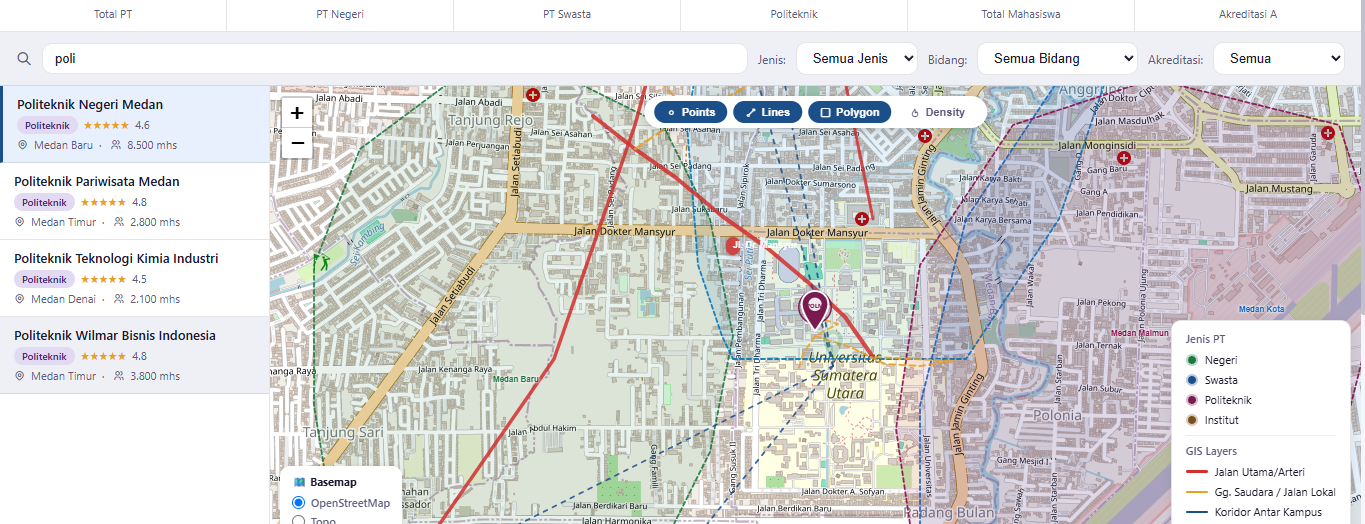The width and height of the screenshot is (1365, 524).
Task: Click the purple Politeknik legend dot
Action: point(1191,400)
